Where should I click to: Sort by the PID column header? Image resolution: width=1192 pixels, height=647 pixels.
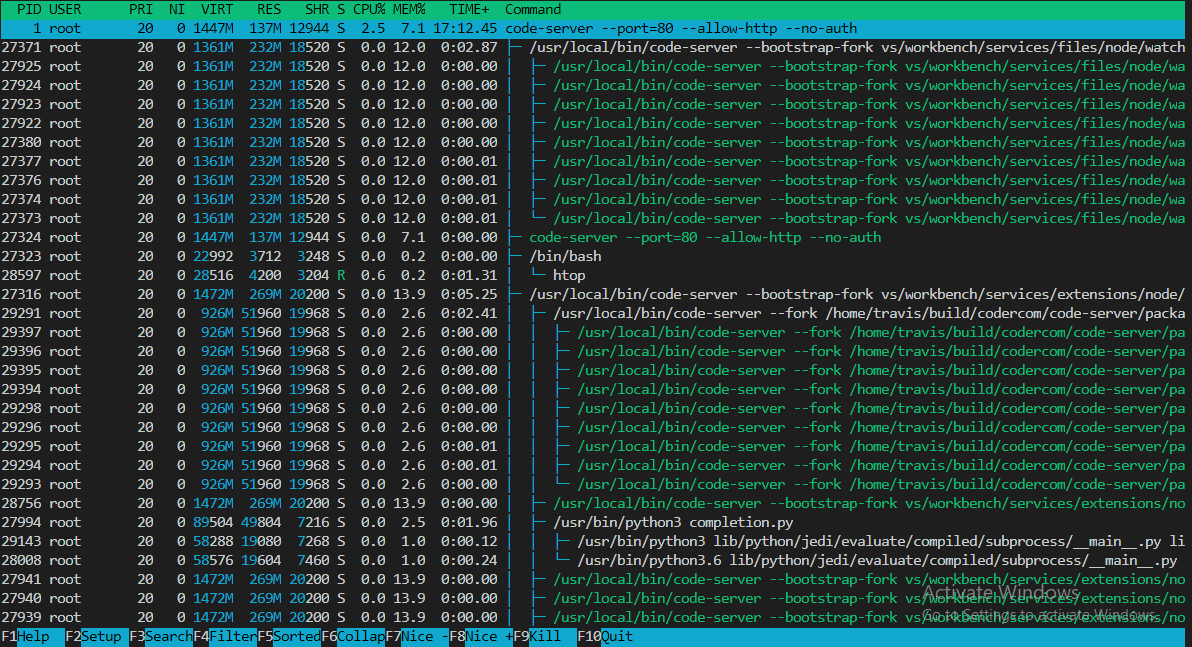tap(29, 9)
